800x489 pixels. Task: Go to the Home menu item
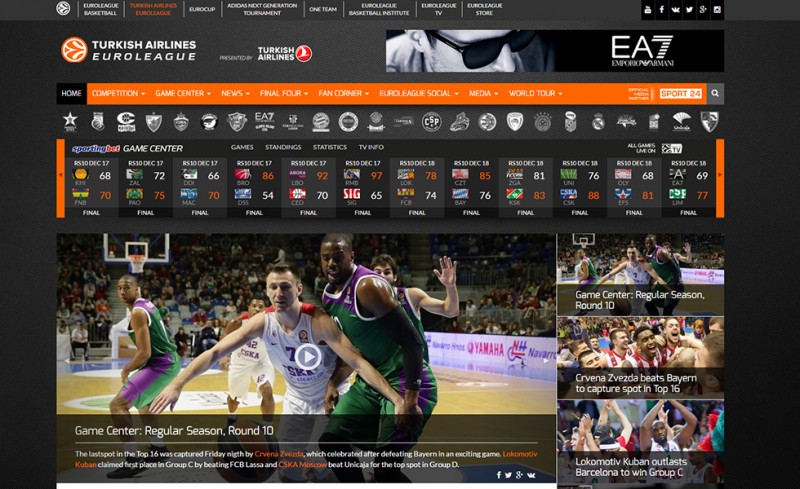pos(71,93)
